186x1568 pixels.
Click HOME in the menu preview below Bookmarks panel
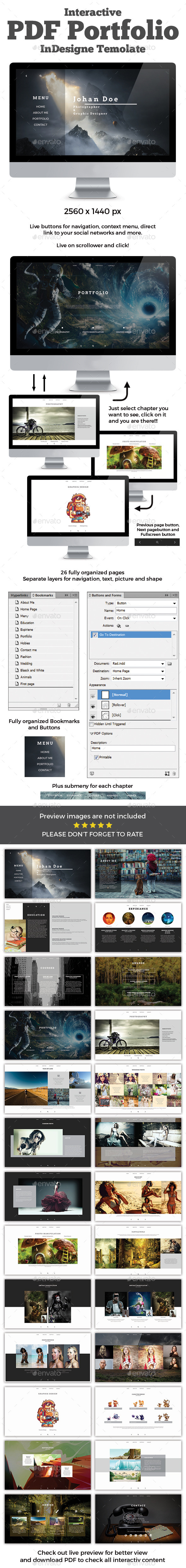click(x=45, y=752)
